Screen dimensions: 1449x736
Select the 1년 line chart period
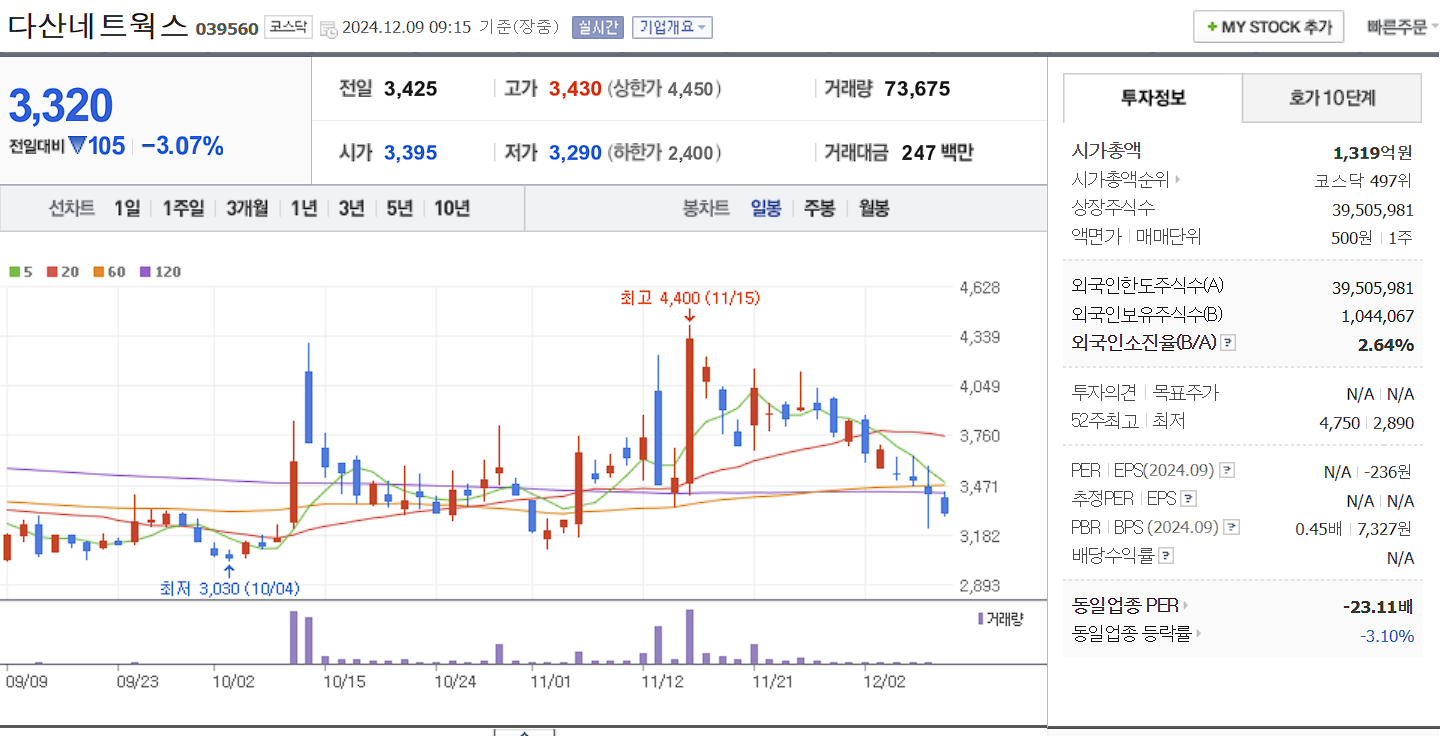[x=304, y=208]
